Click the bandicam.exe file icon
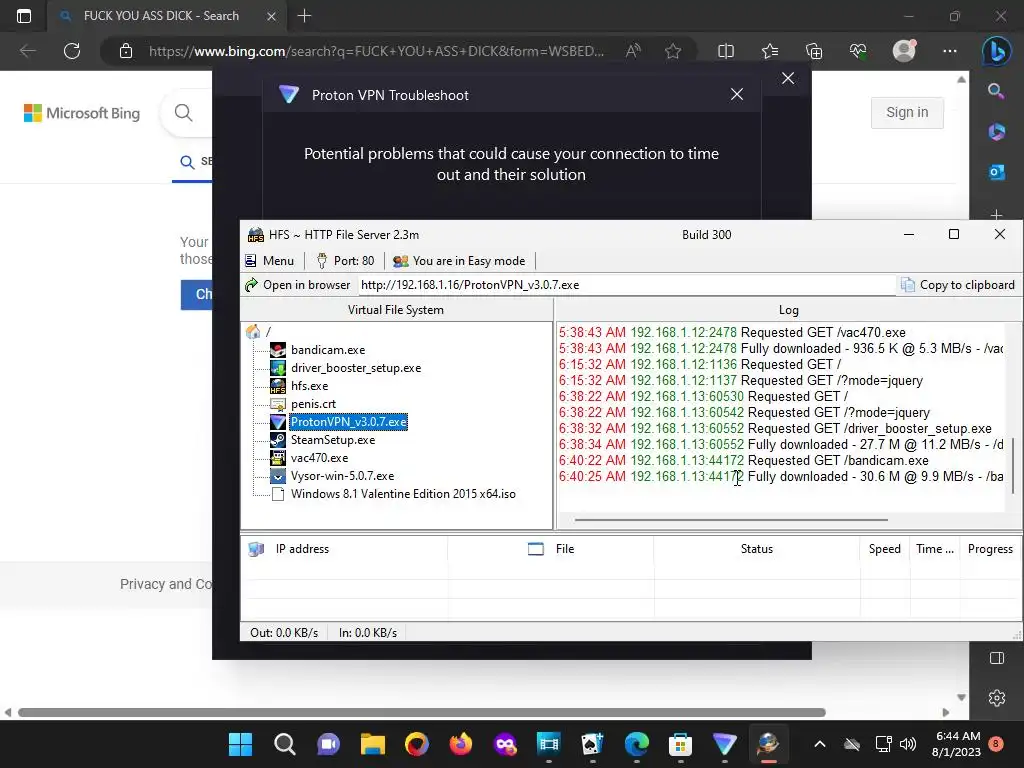 click(278, 350)
